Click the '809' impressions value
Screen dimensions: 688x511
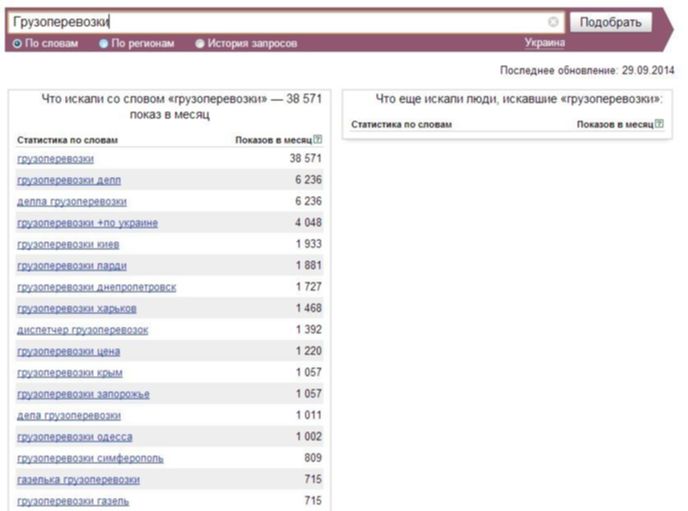(313, 458)
